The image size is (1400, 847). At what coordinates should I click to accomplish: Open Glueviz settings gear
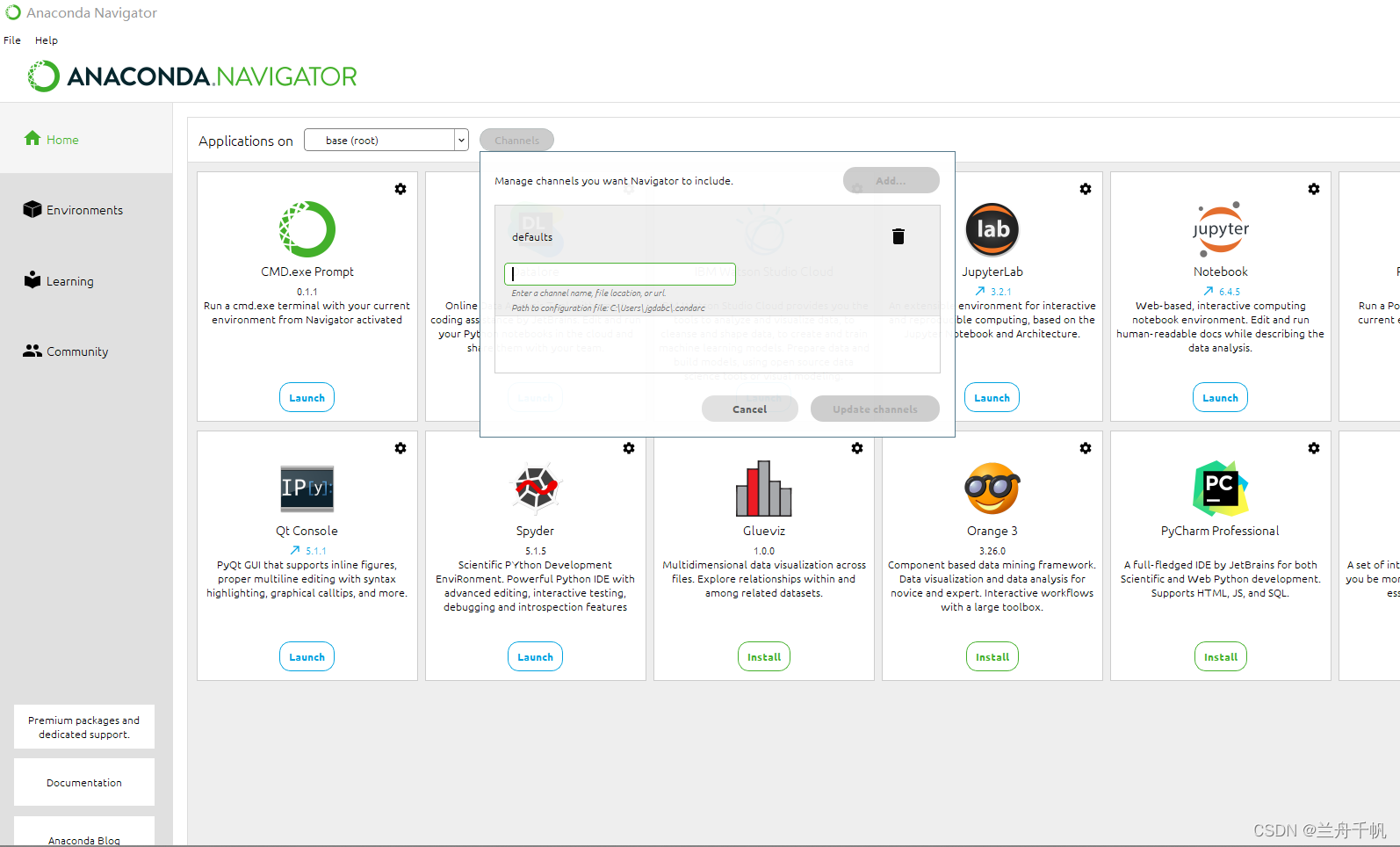pyautogui.click(x=857, y=448)
